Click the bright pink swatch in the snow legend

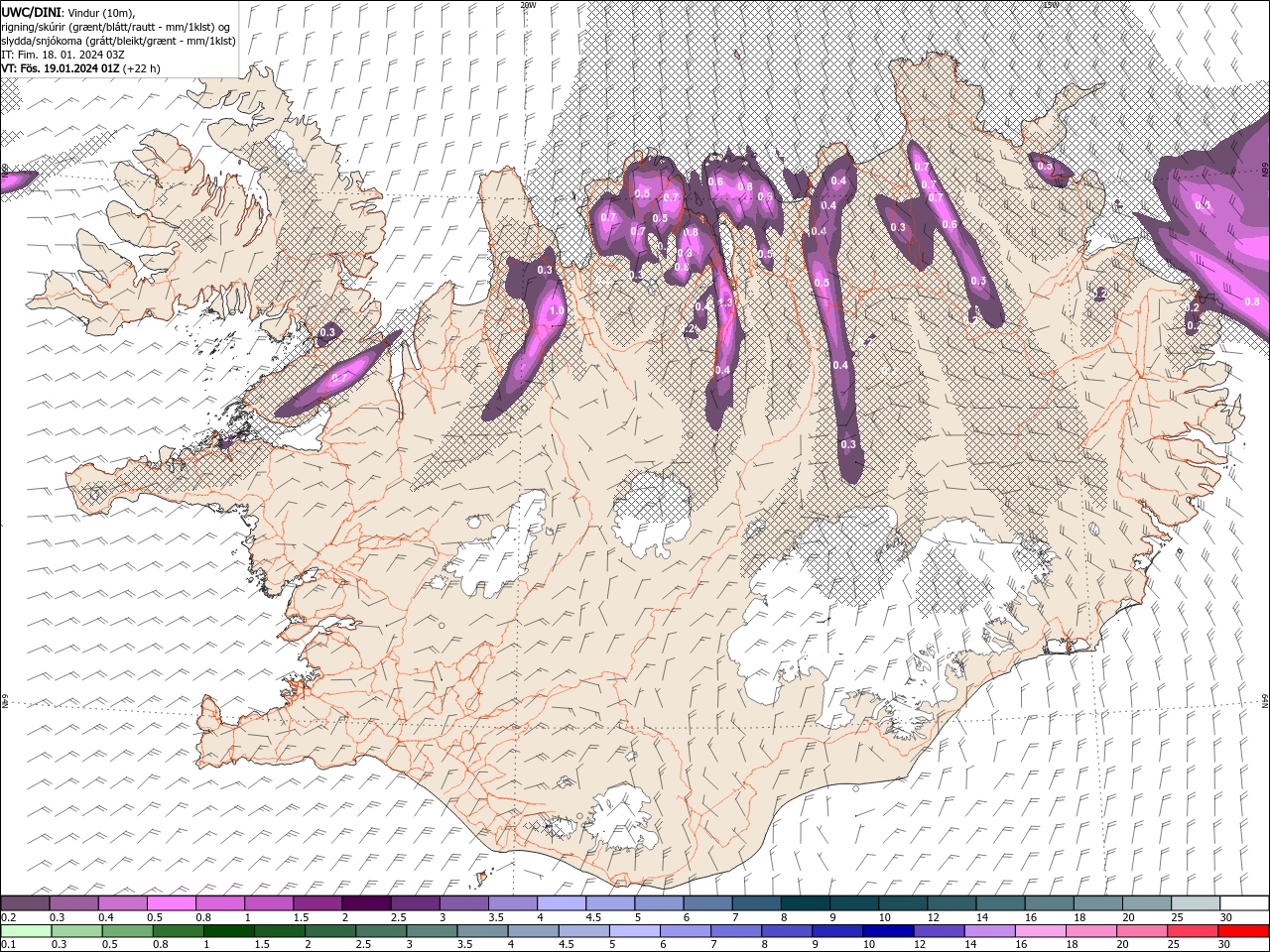[171, 903]
